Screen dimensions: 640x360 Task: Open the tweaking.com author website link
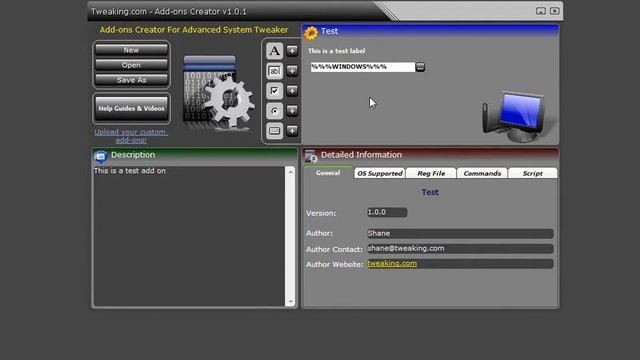point(392,264)
